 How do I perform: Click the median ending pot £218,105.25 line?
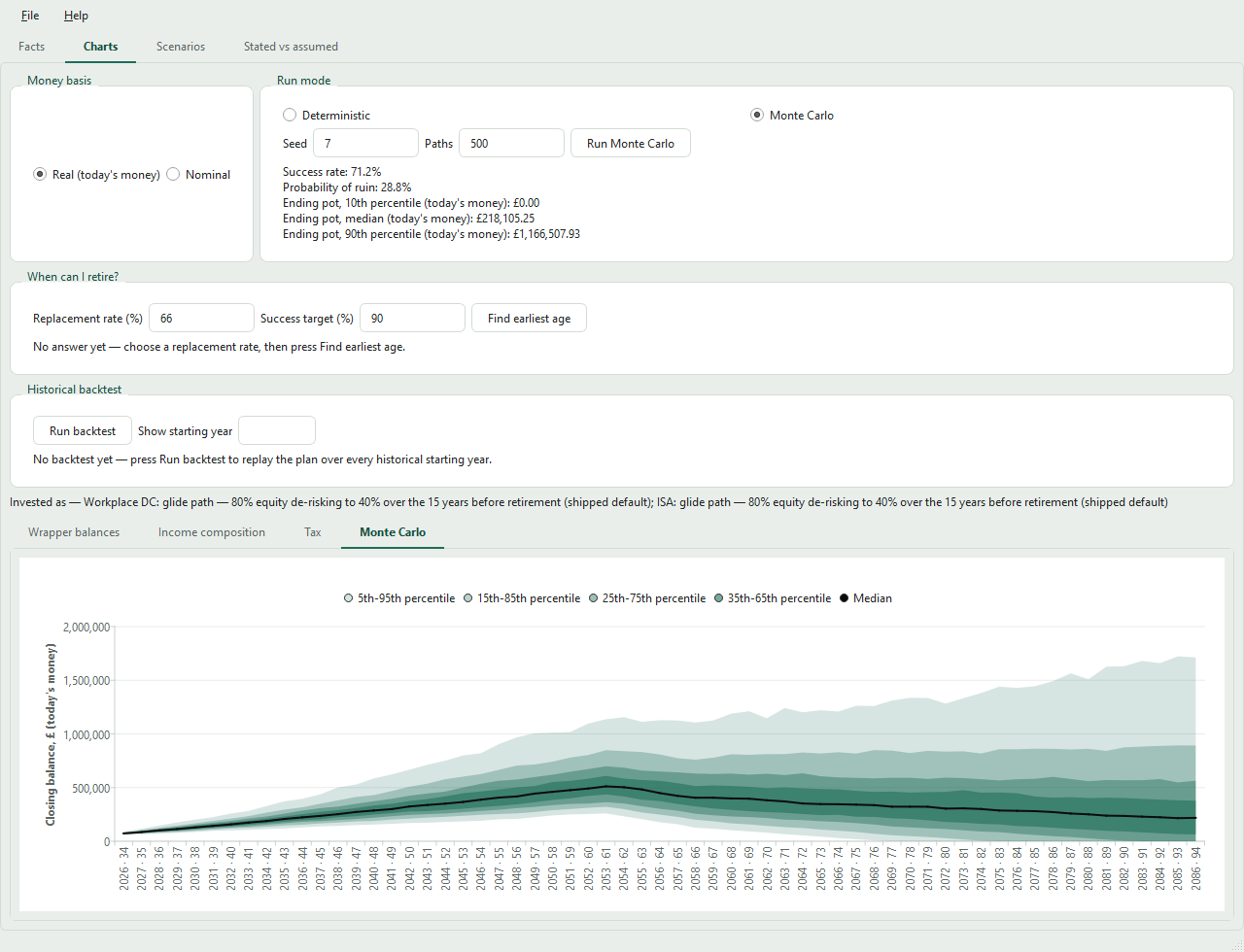click(409, 219)
